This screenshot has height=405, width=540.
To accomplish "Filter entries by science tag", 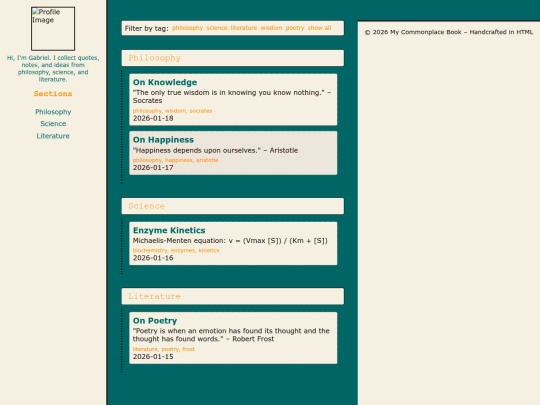I will click(x=217, y=28).
